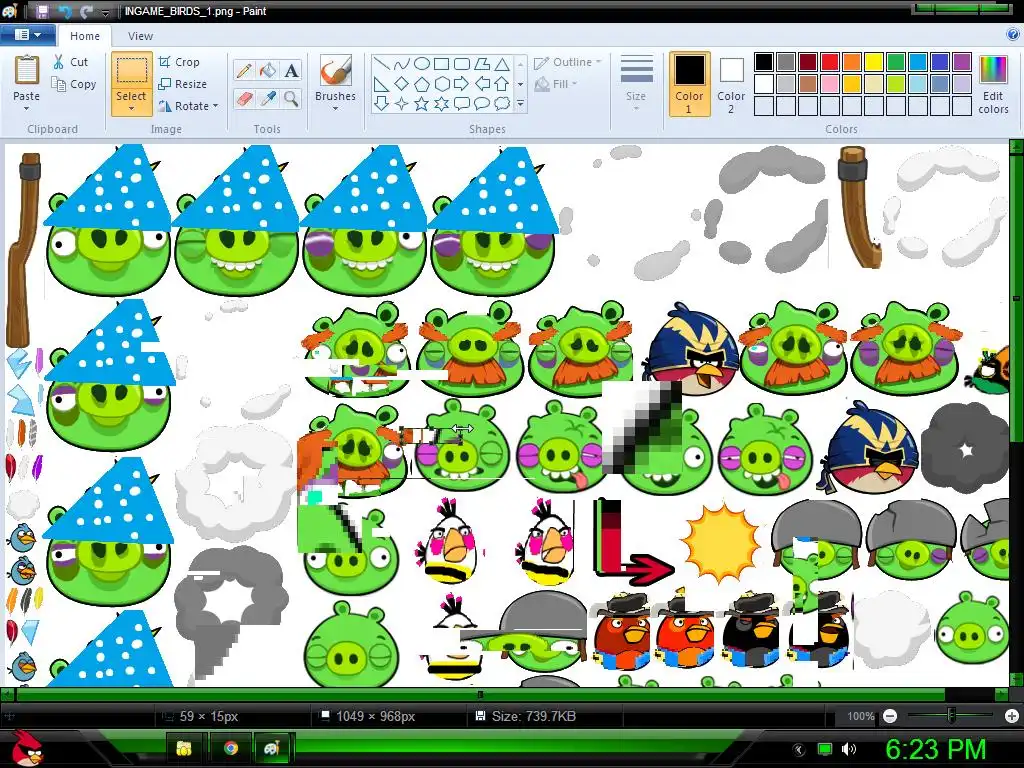Open File Explorer from the taskbar
Viewport: 1024px width, 768px height.
pyautogui.click(x=184, y=748)
